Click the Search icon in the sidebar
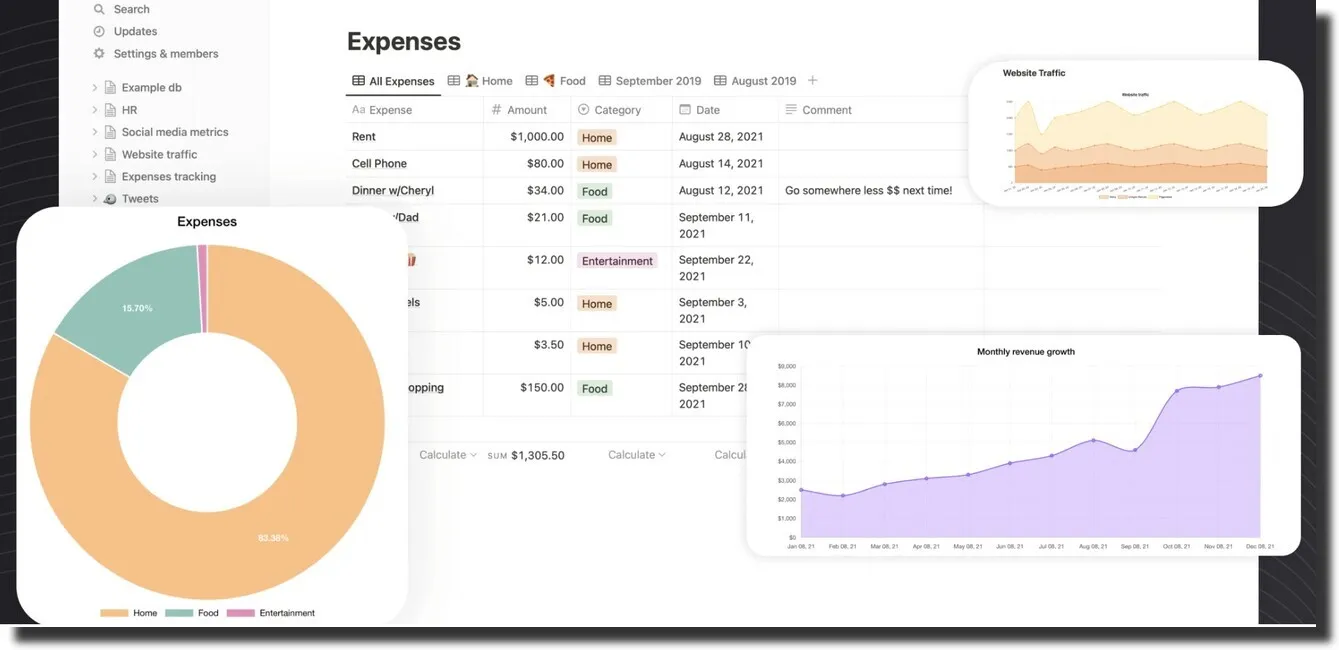This screenshot has height=650, width=1339. tap(98, 8)
